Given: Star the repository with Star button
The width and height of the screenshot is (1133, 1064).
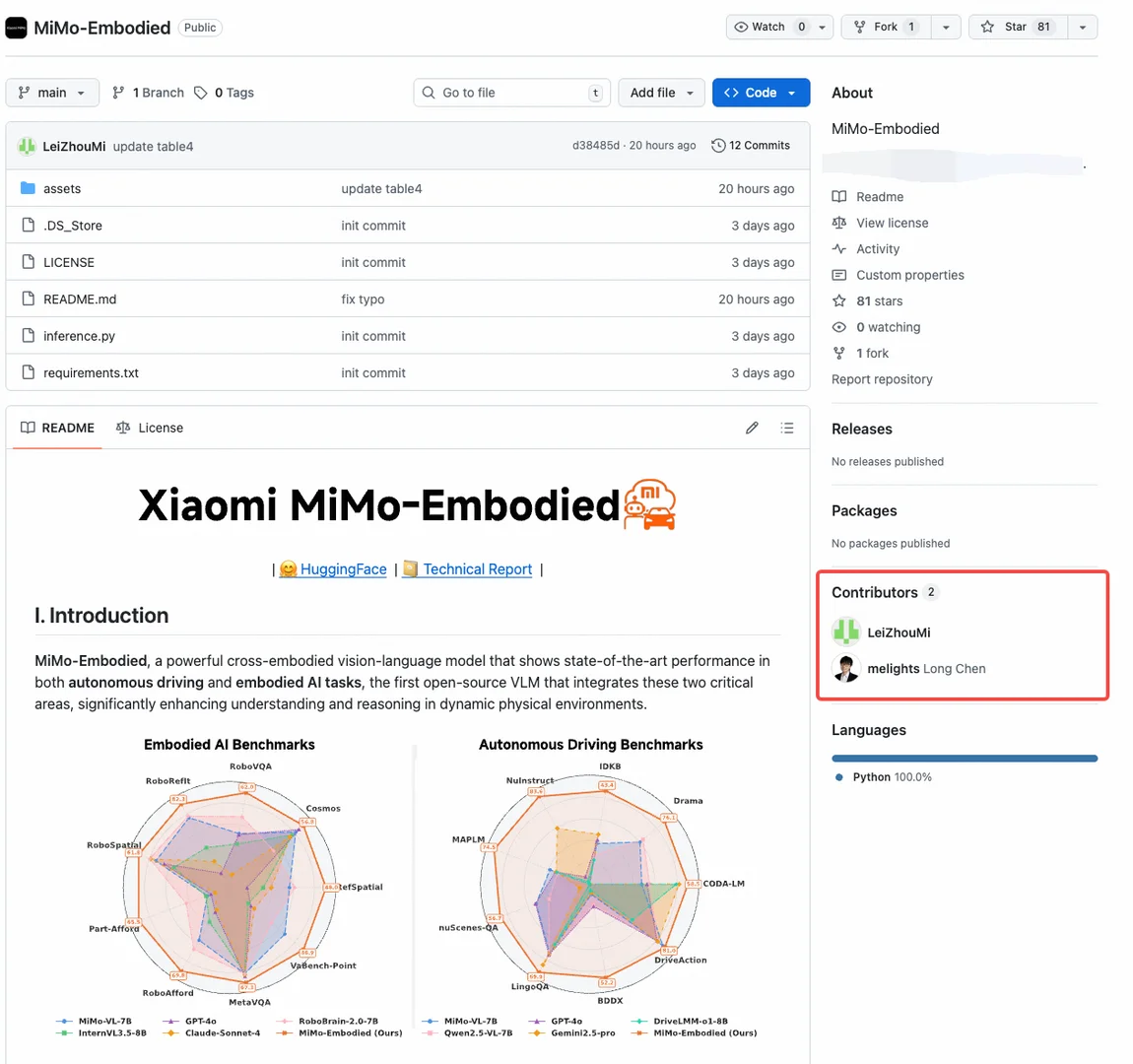Looking at the screenshot, I should (1018, 27).
